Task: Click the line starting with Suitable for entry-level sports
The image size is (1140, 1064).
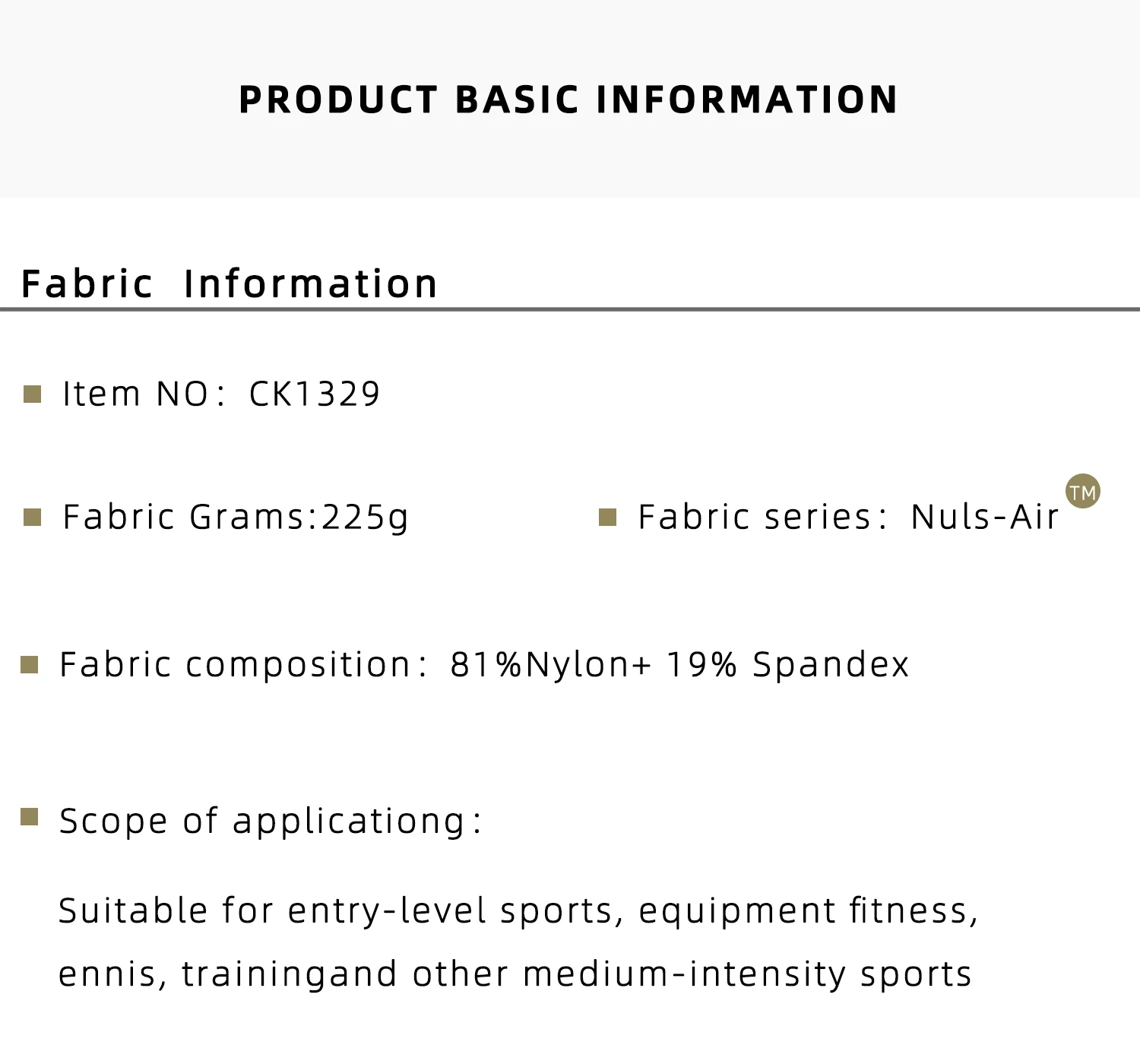Action: tap(518, 910)
